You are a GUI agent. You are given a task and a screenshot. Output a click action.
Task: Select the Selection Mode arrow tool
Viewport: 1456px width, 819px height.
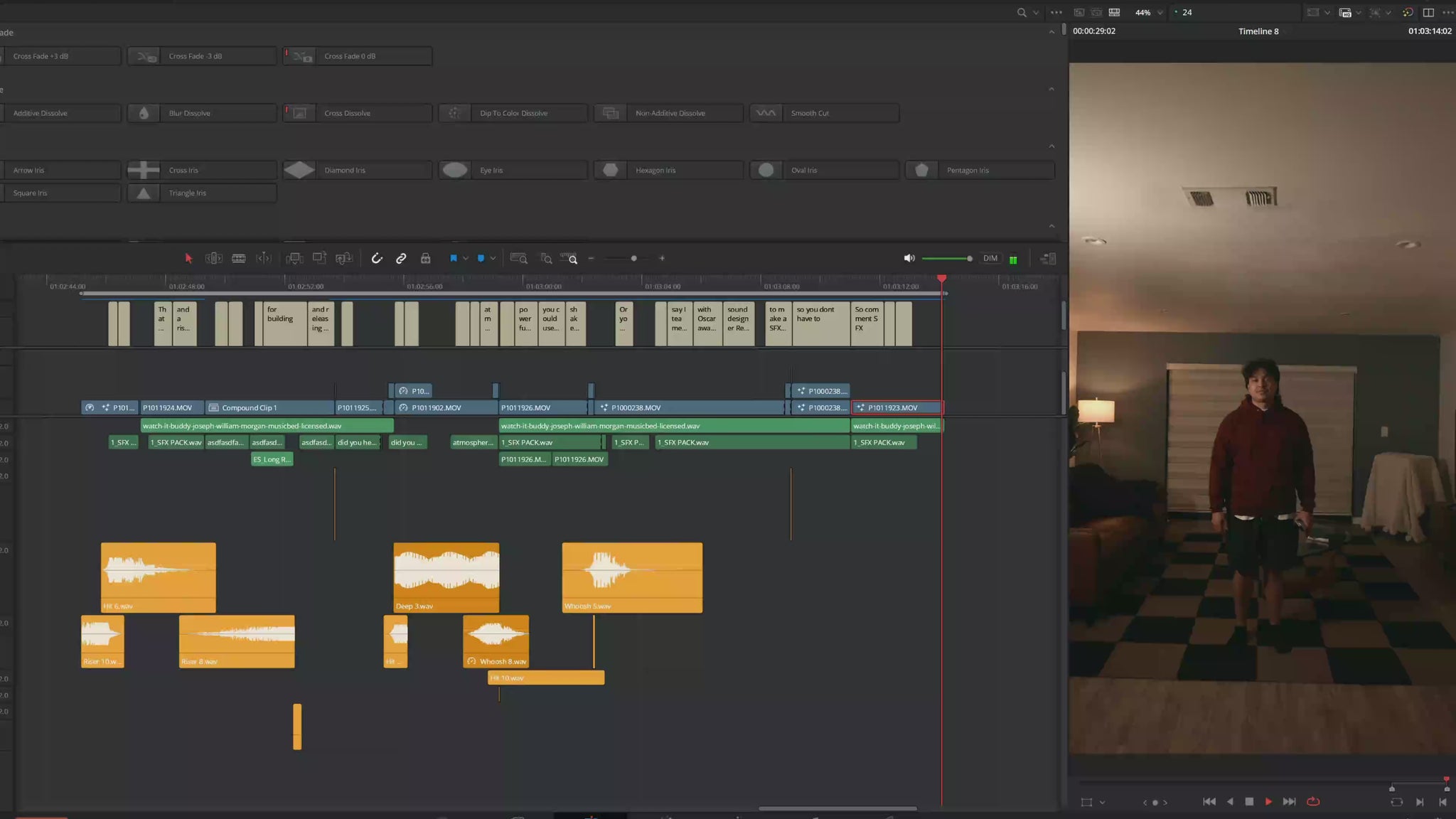click(x=188, y=259)
